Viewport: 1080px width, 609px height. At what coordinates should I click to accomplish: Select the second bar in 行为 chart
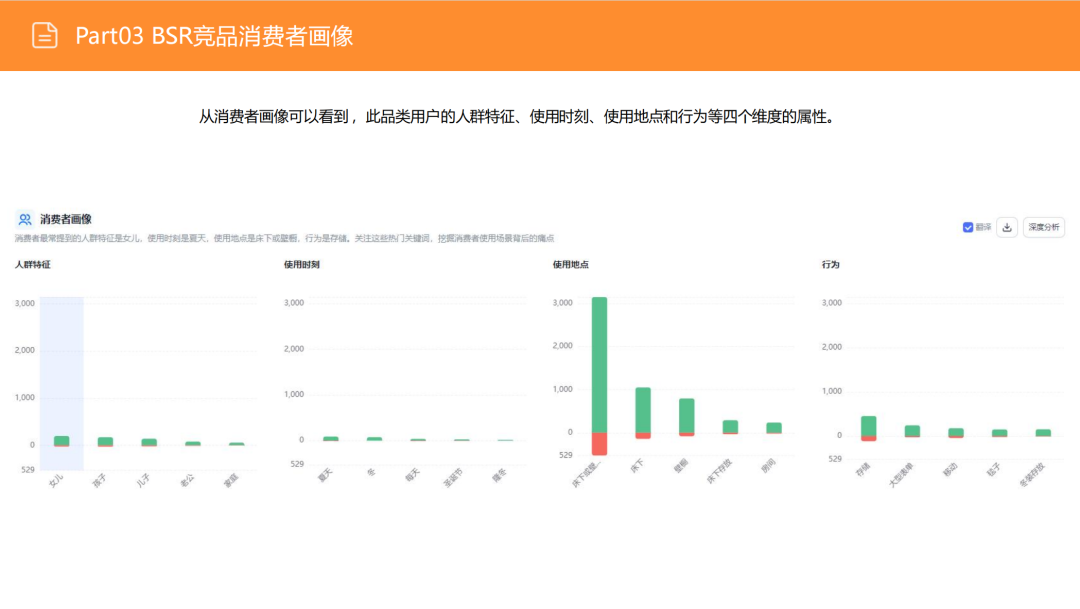[x=912, y=431]
